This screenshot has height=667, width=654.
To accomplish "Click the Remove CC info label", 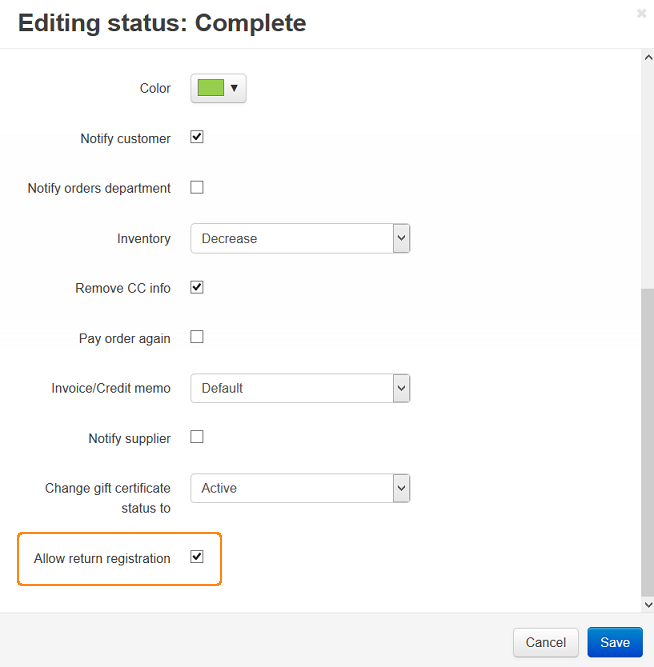I will 123,288.
